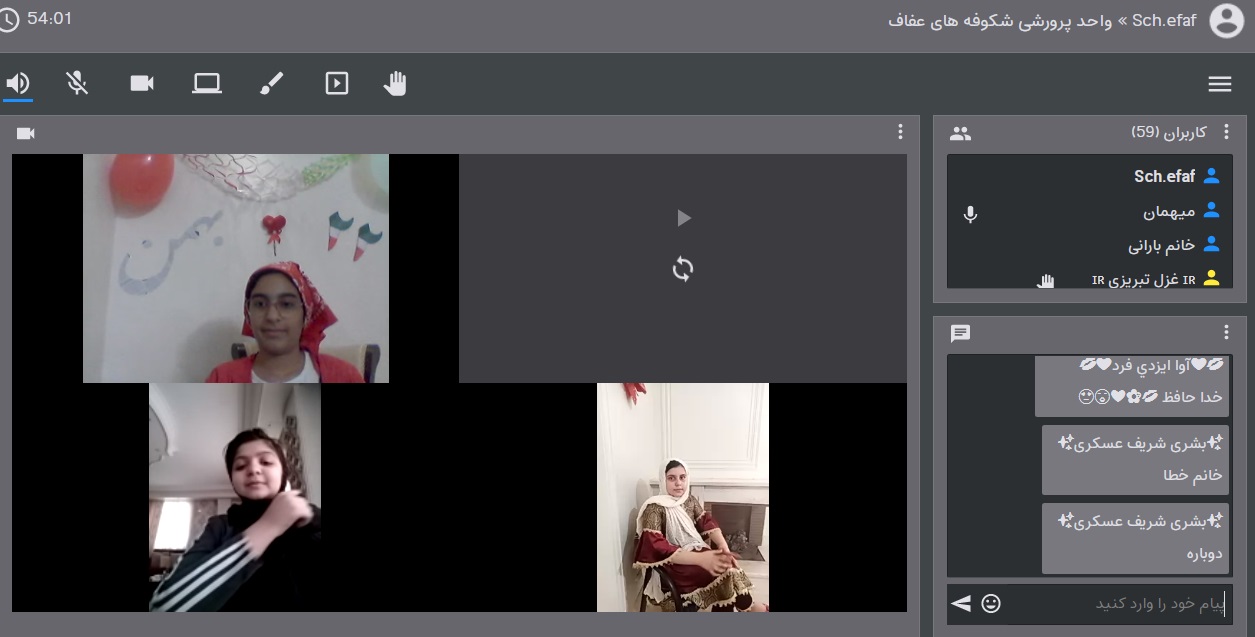This screenshot has width=1255, height=637.
Task: Click the media playback share icon
Action: pyautogui.click(x=337, y=84)
